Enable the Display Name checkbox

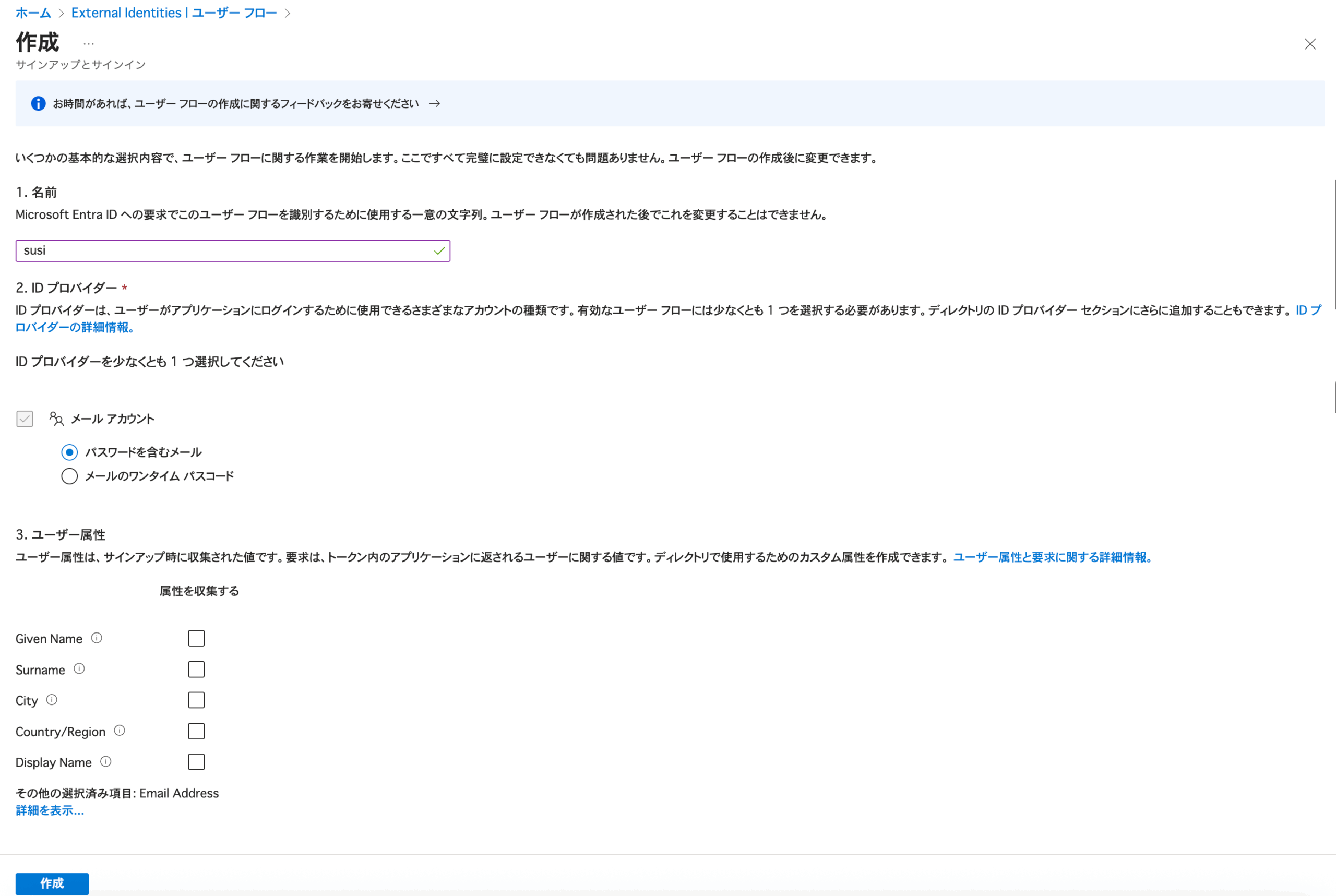pyautogui.click(x=196, y=762)
